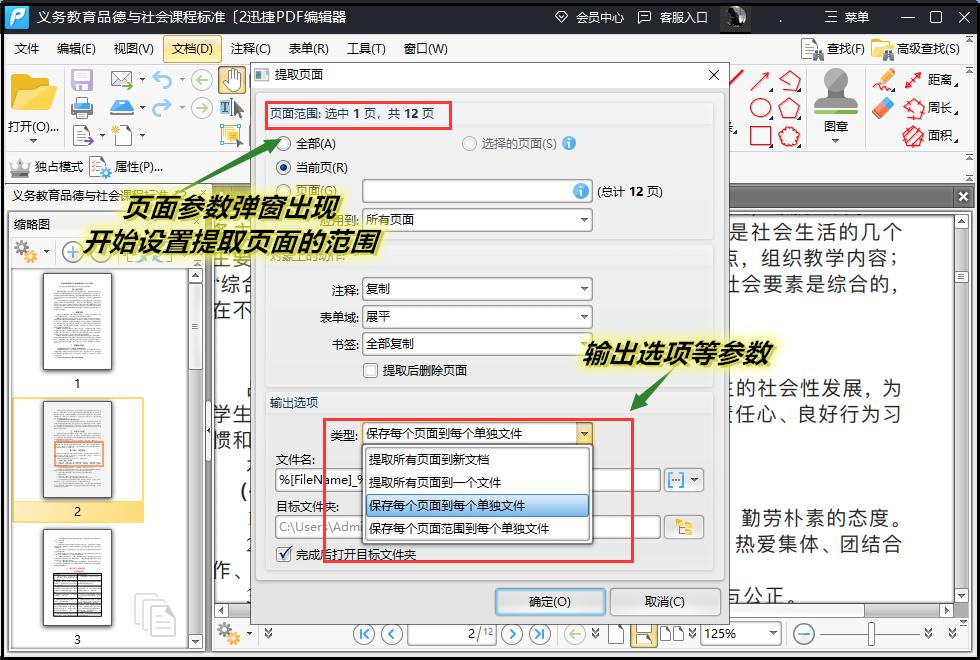Select the eraser annotation tool

coord(882,106)
